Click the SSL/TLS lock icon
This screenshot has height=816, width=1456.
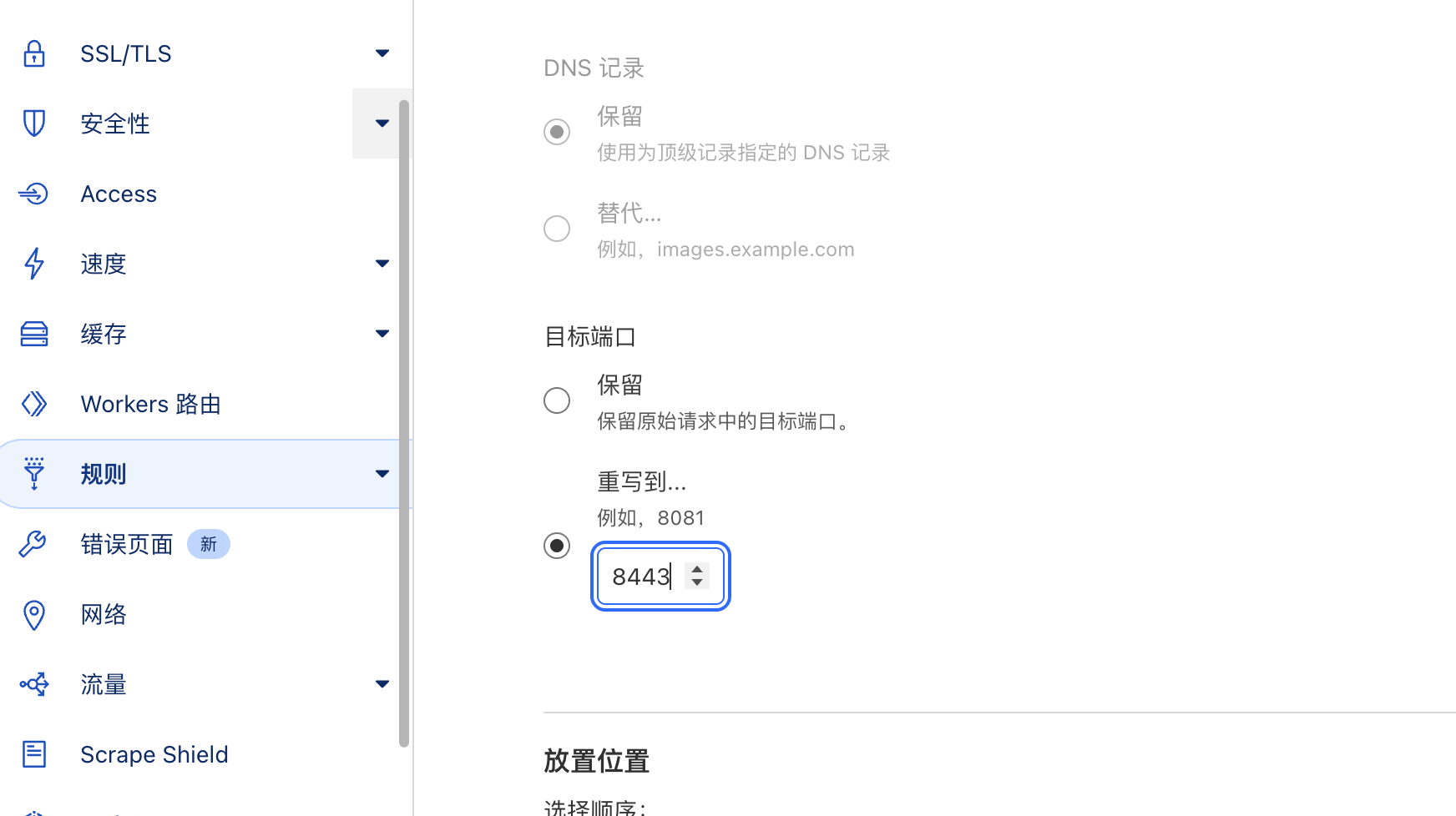pyautogui.click(x=34, y=53)
